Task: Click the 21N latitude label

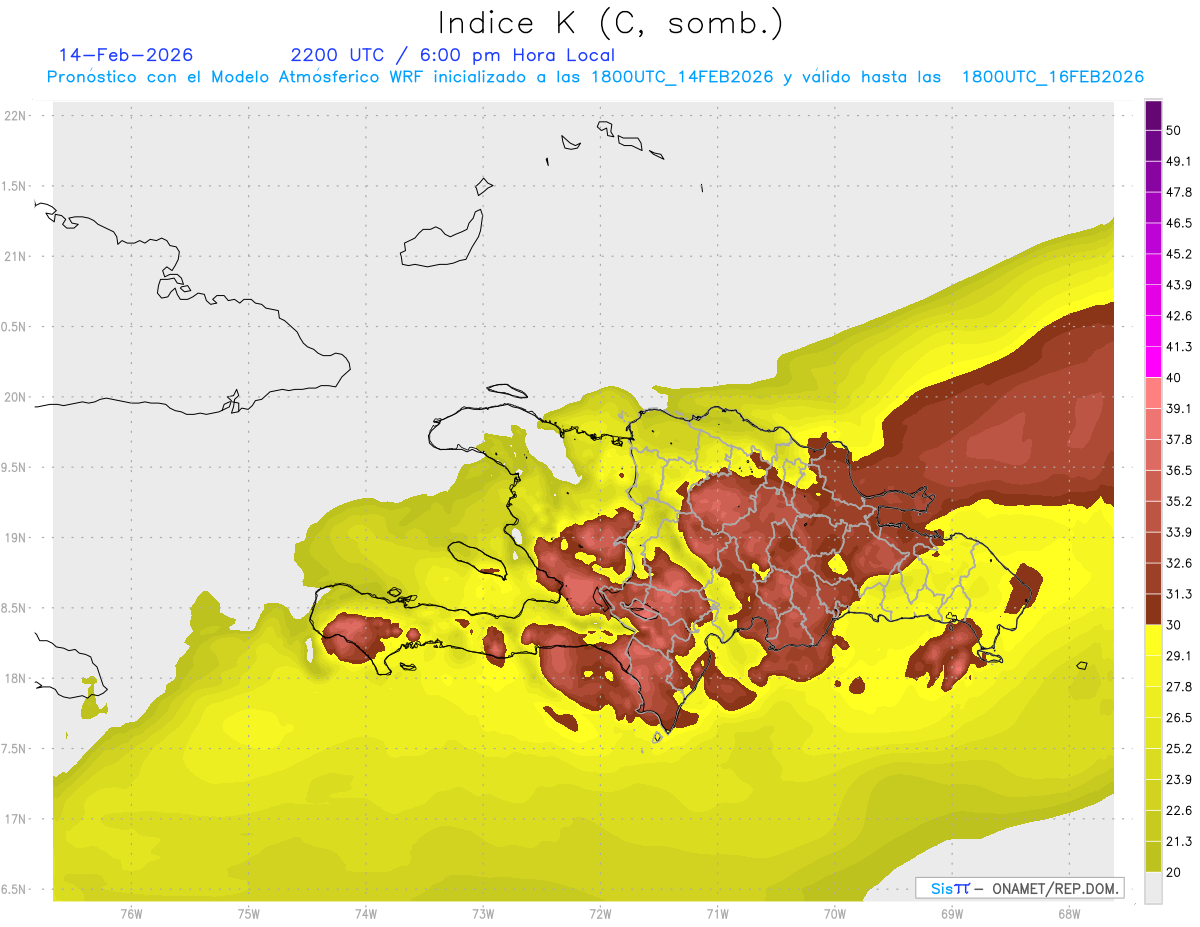Action: 16,257
